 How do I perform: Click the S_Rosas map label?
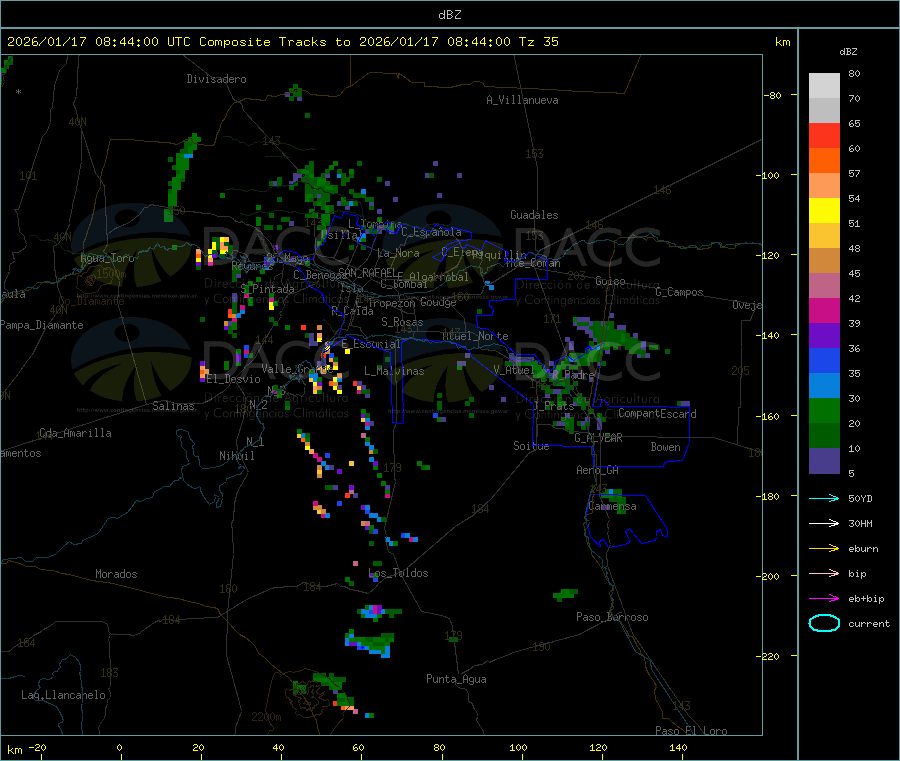click(x=402, y=322)
